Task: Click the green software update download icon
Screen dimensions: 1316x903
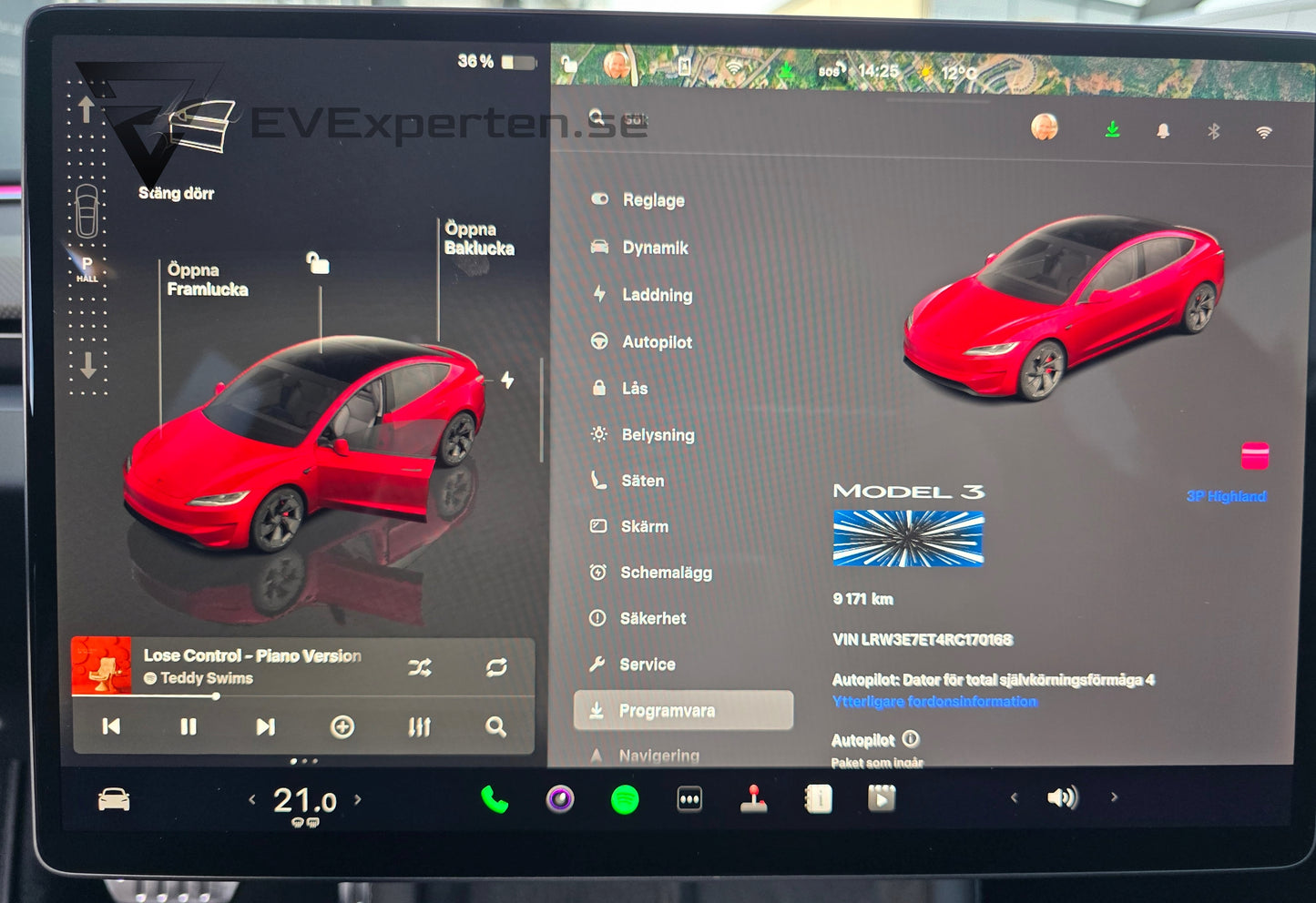Action: pyautogui.click(x=1113, y=128)
